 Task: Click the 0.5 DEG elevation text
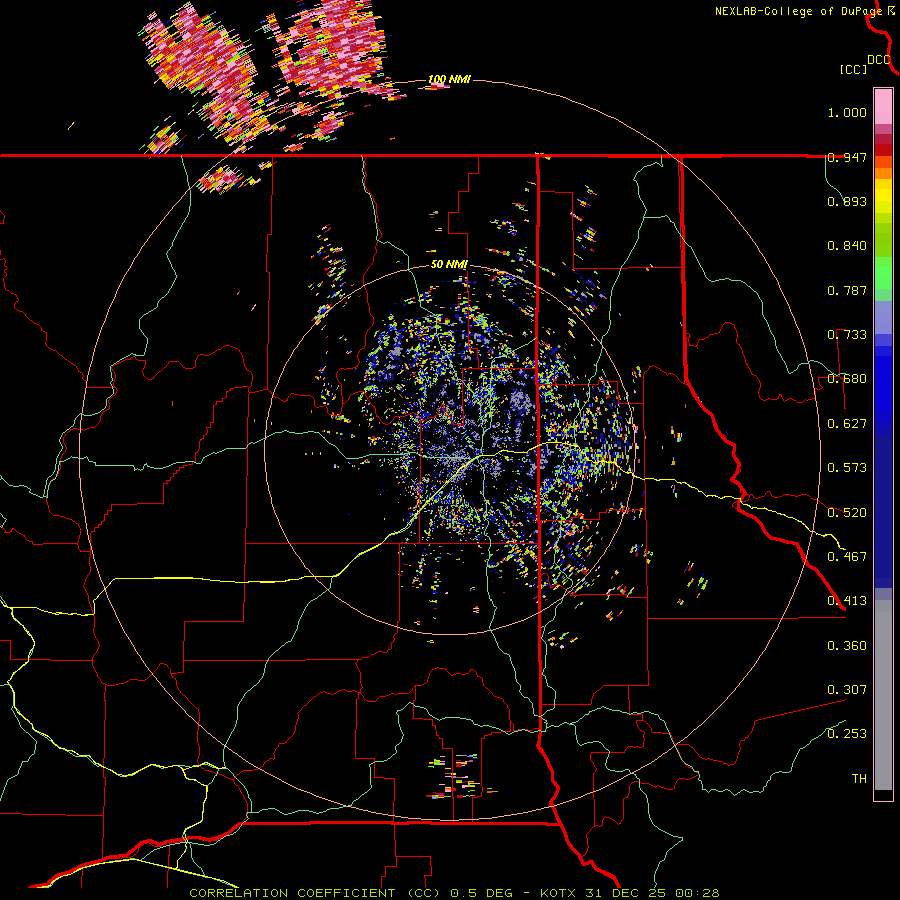coord(483,893)
